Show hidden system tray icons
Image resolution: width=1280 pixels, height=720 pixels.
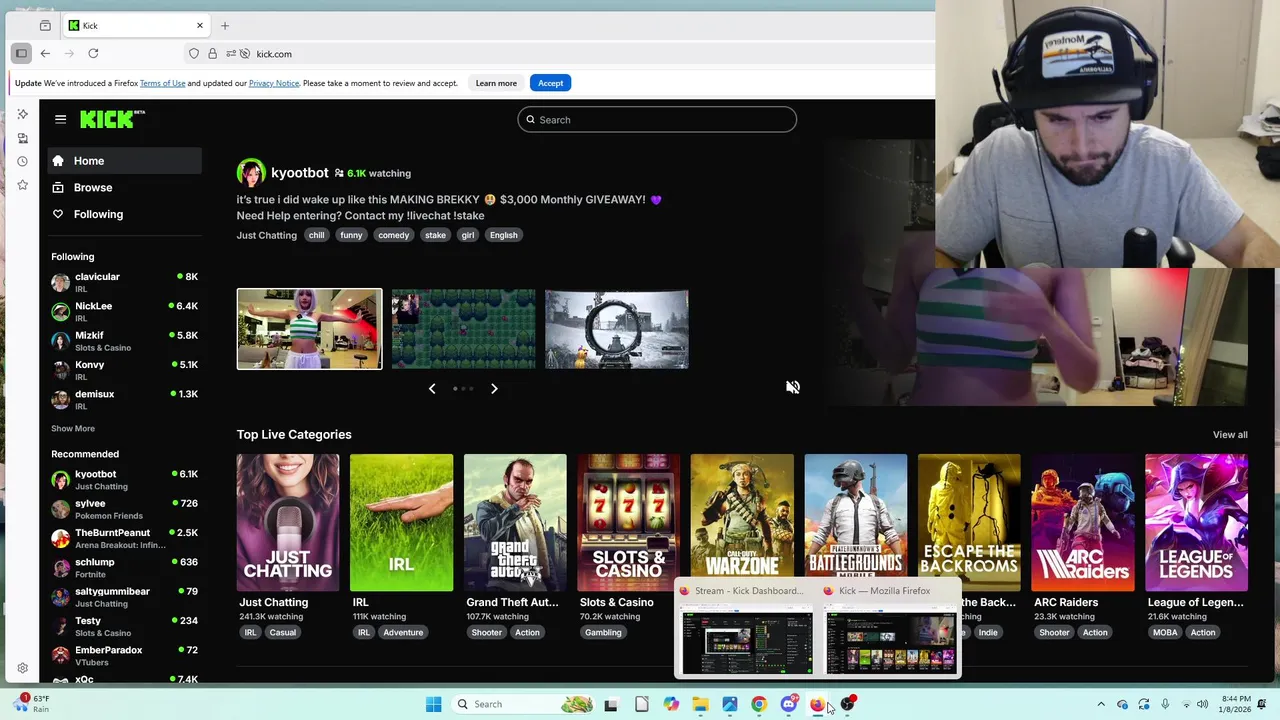click(1101, 704)
